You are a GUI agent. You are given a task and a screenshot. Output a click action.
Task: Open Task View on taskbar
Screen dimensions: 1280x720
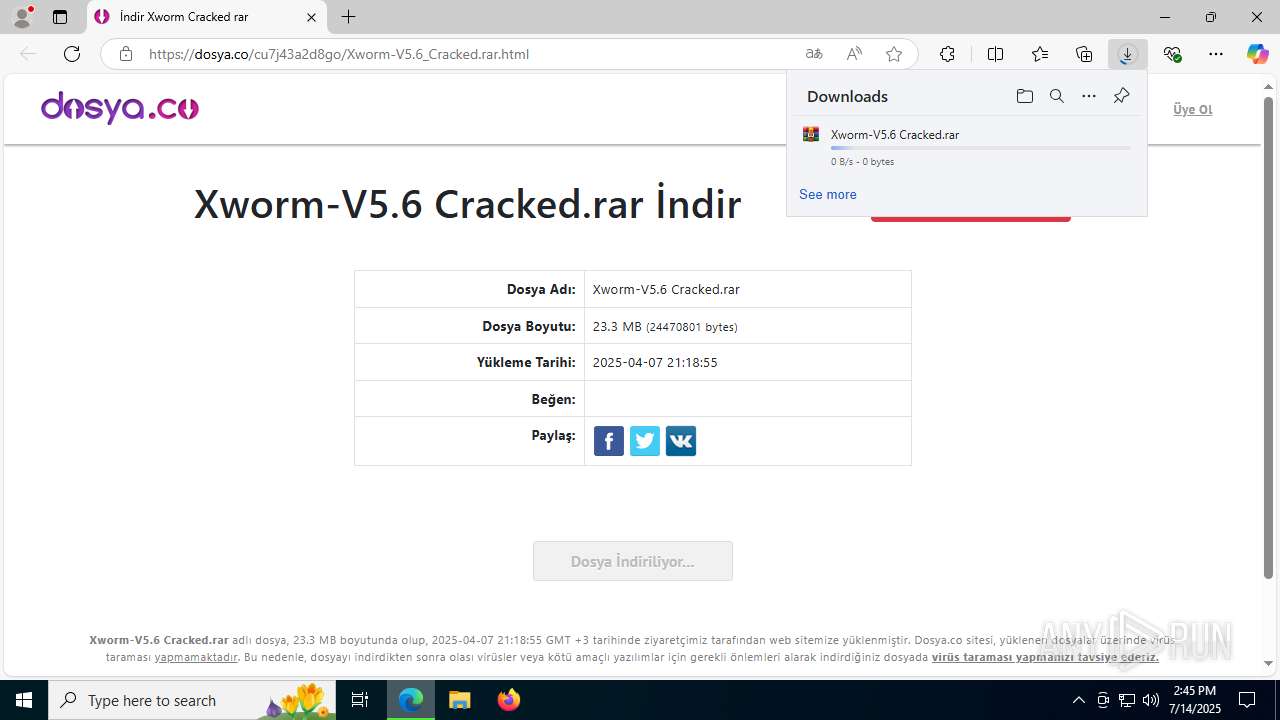pos(361,700)
